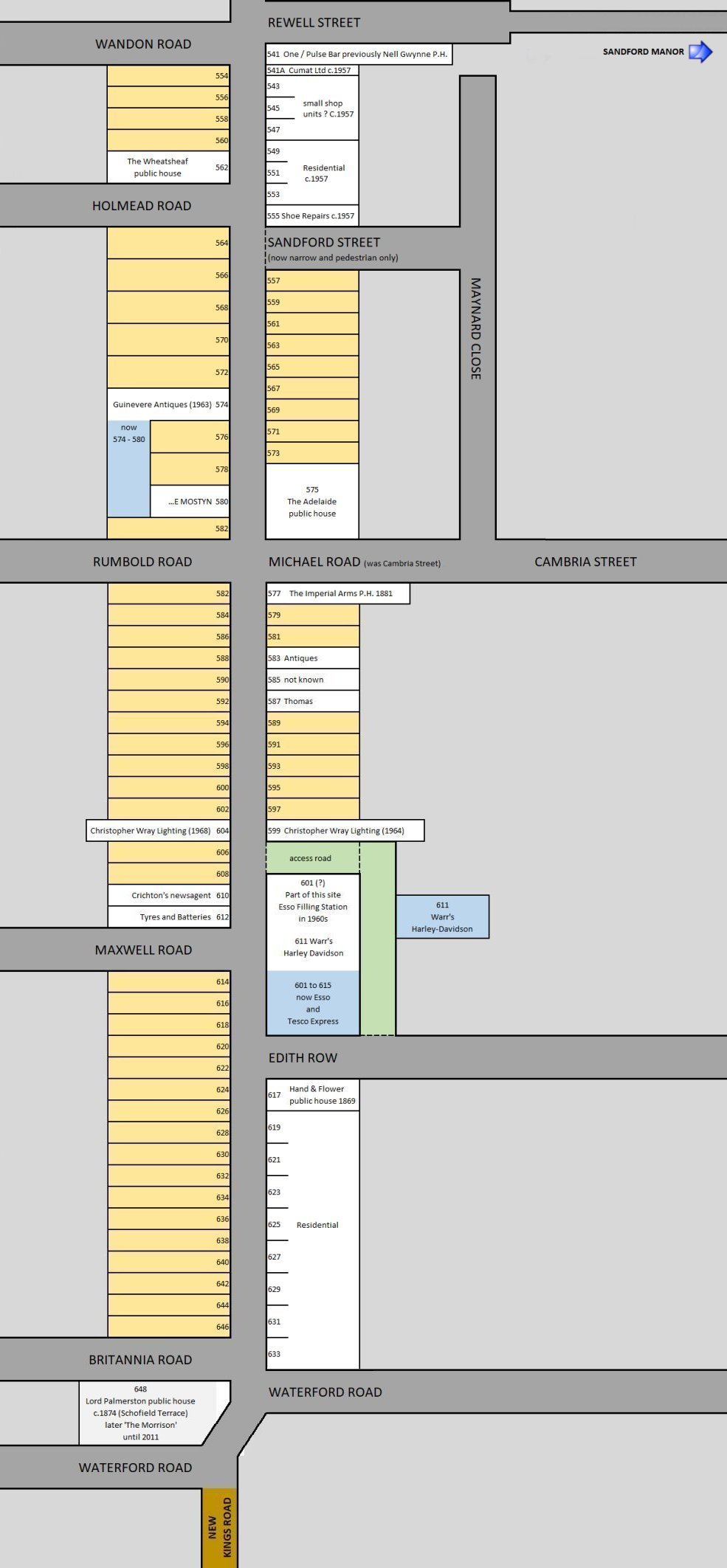Click the orange New Kings Road block

coord(219,1527)
